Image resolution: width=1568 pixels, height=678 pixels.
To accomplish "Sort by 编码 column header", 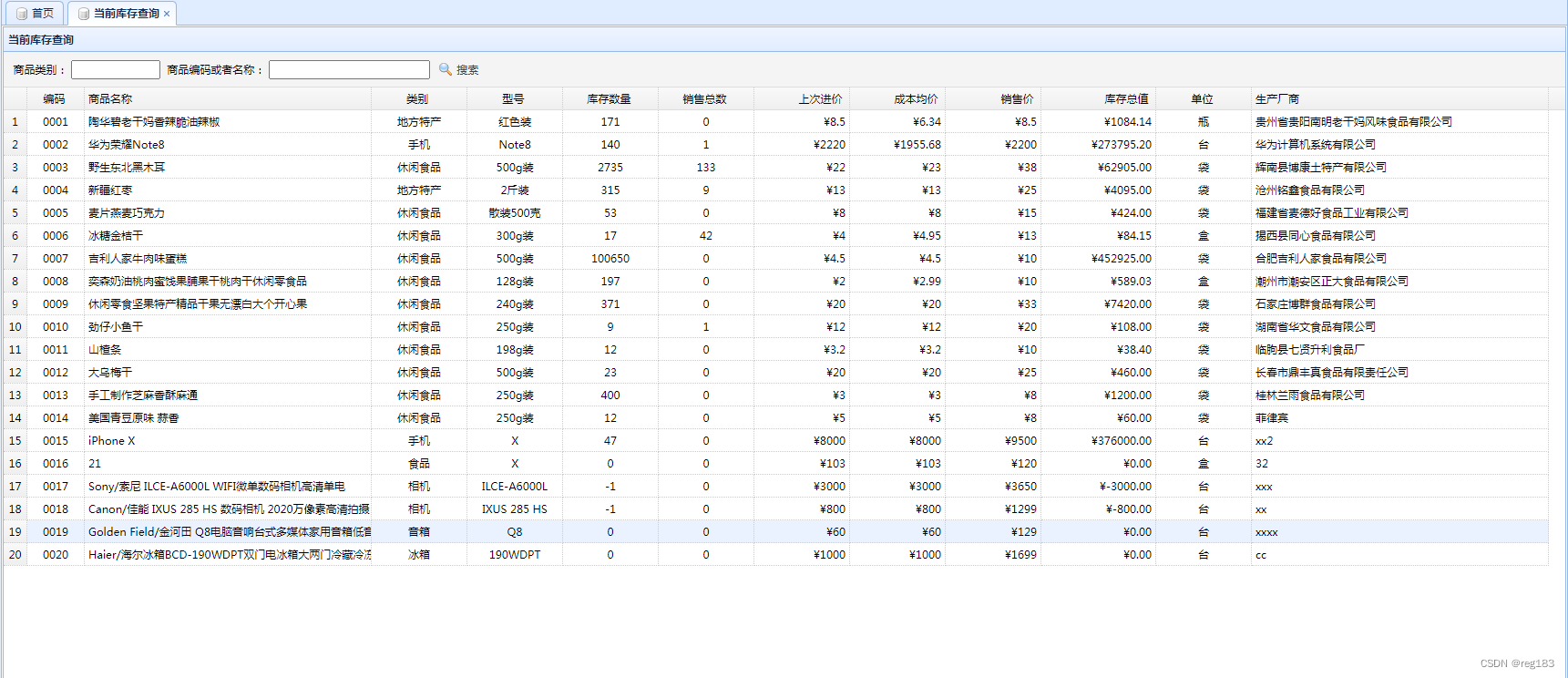I will [x=55, y=98].
